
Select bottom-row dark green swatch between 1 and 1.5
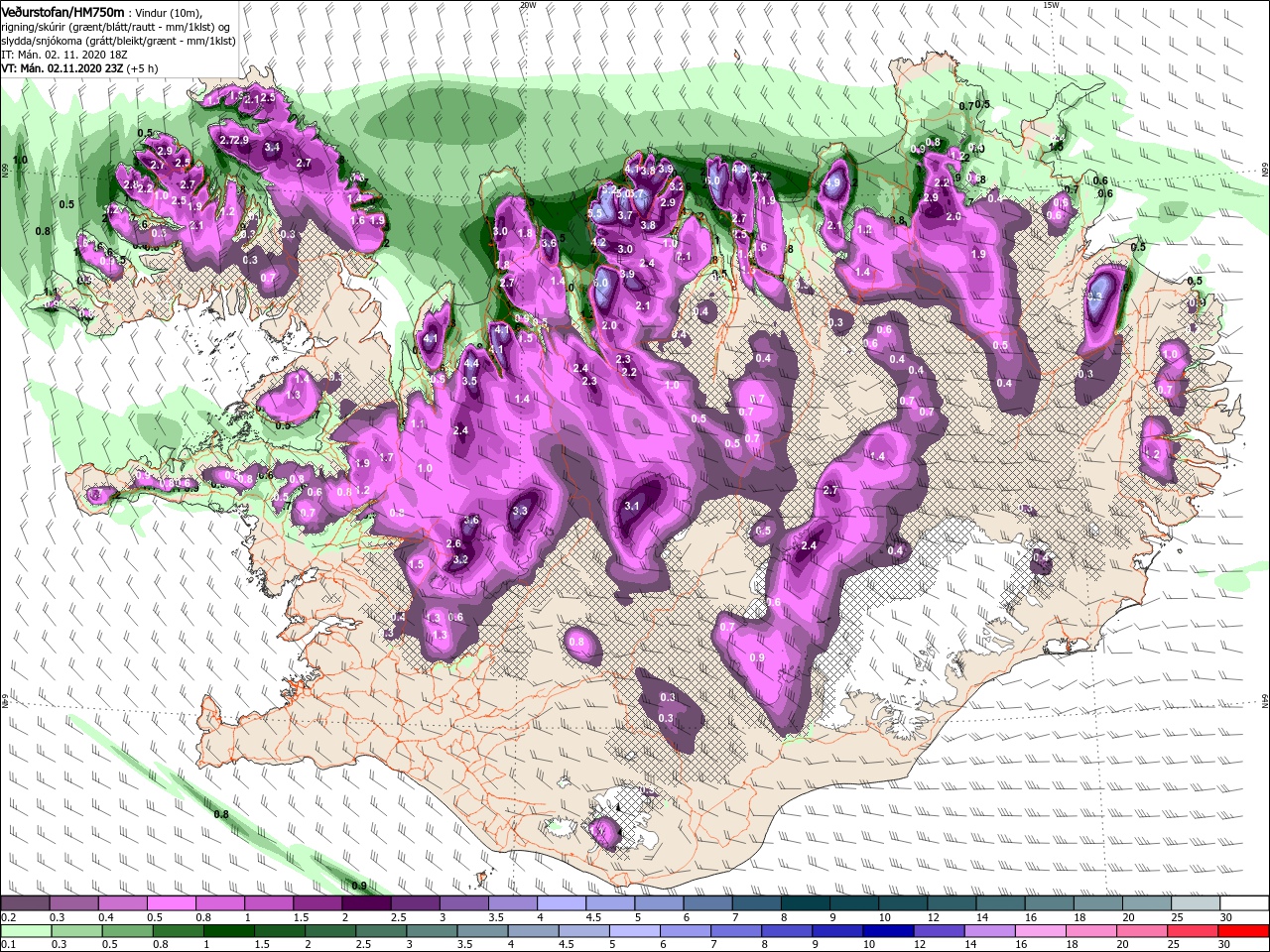pos(229,931)
